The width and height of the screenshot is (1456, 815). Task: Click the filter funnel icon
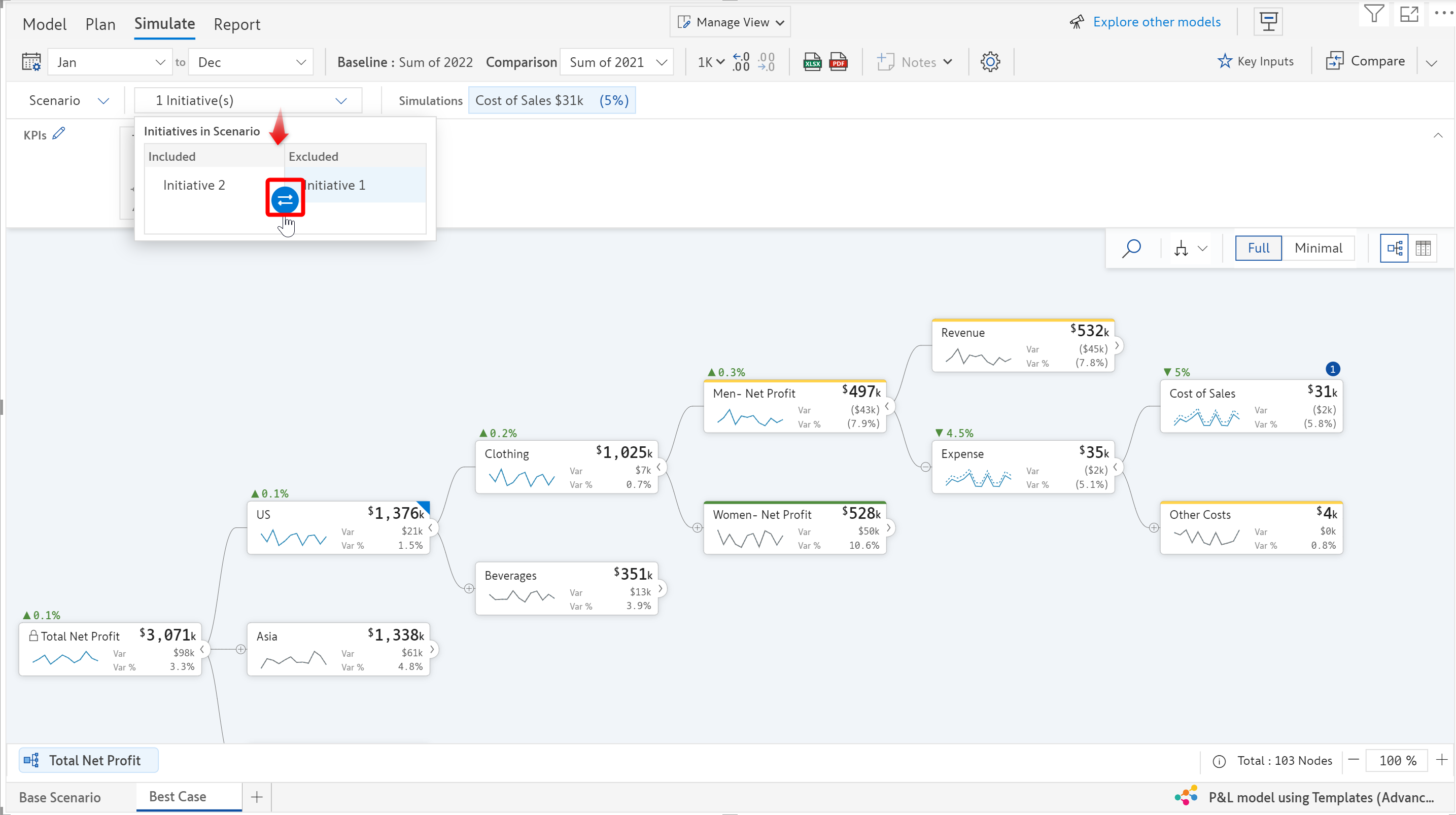point(1373,14)
